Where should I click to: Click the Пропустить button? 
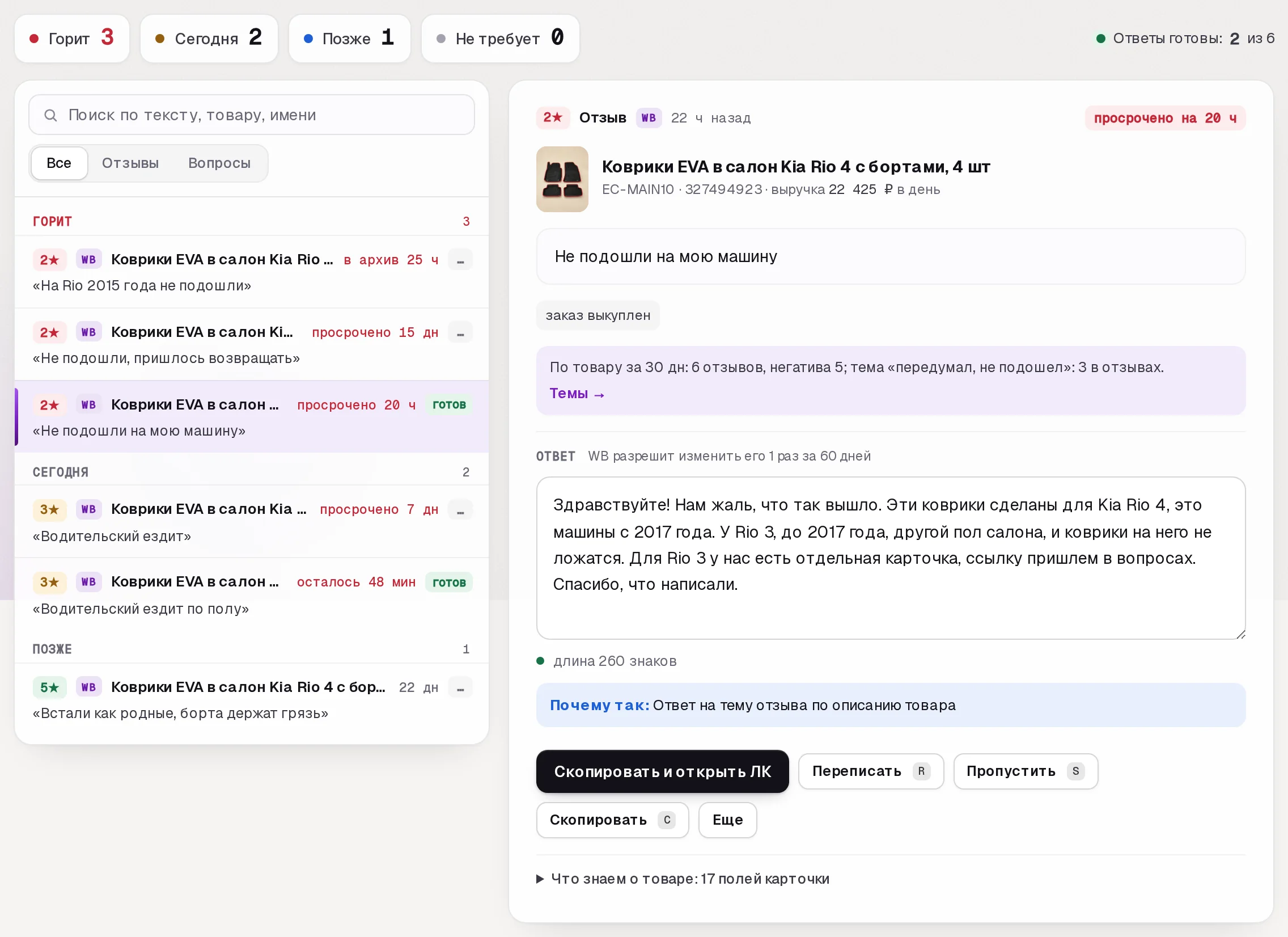[1025, 771]
